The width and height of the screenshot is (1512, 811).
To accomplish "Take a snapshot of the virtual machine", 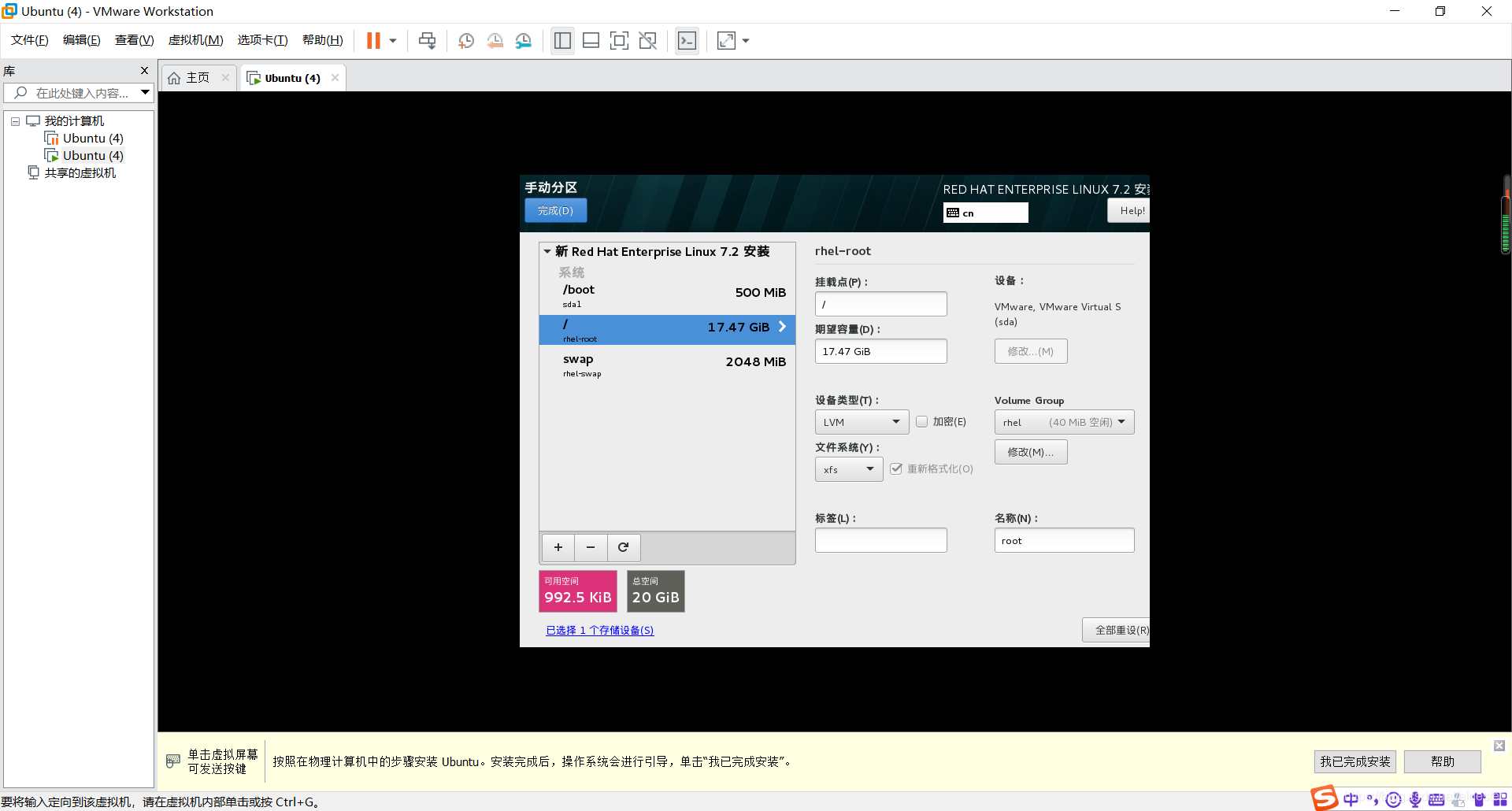I will pos(465,40).
